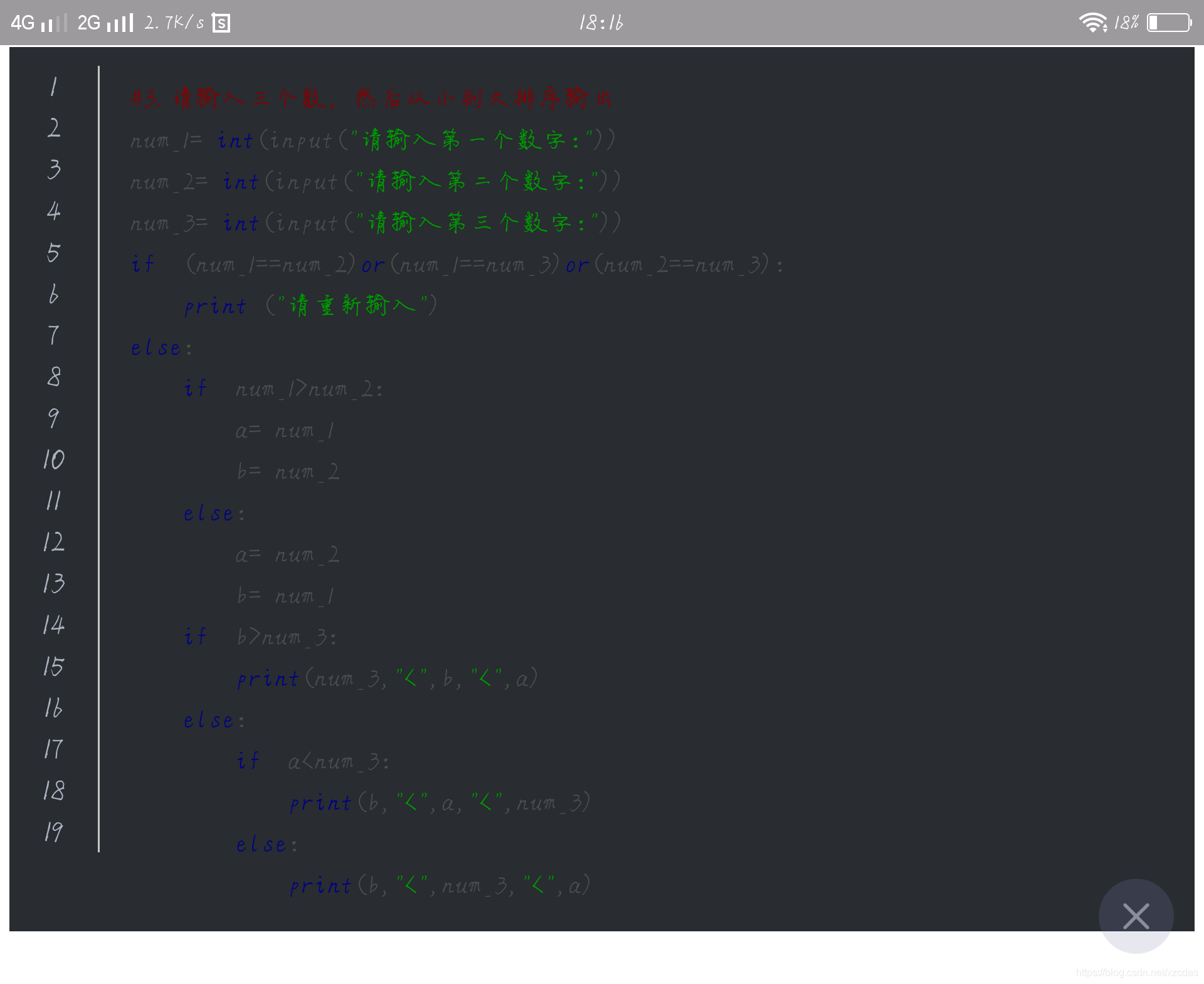This screenshot has width=1204, height=984.
Task: Click line number 19 in gutter
Action: click(x=54, y=832)
